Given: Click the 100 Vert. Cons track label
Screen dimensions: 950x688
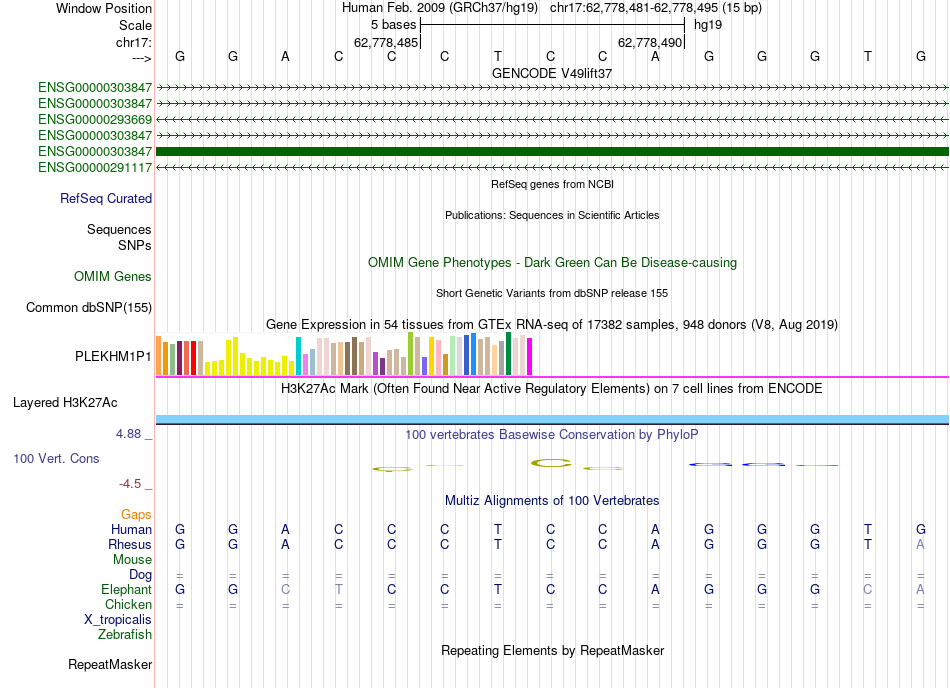Looking at the screenshot, I should (56, 458).
